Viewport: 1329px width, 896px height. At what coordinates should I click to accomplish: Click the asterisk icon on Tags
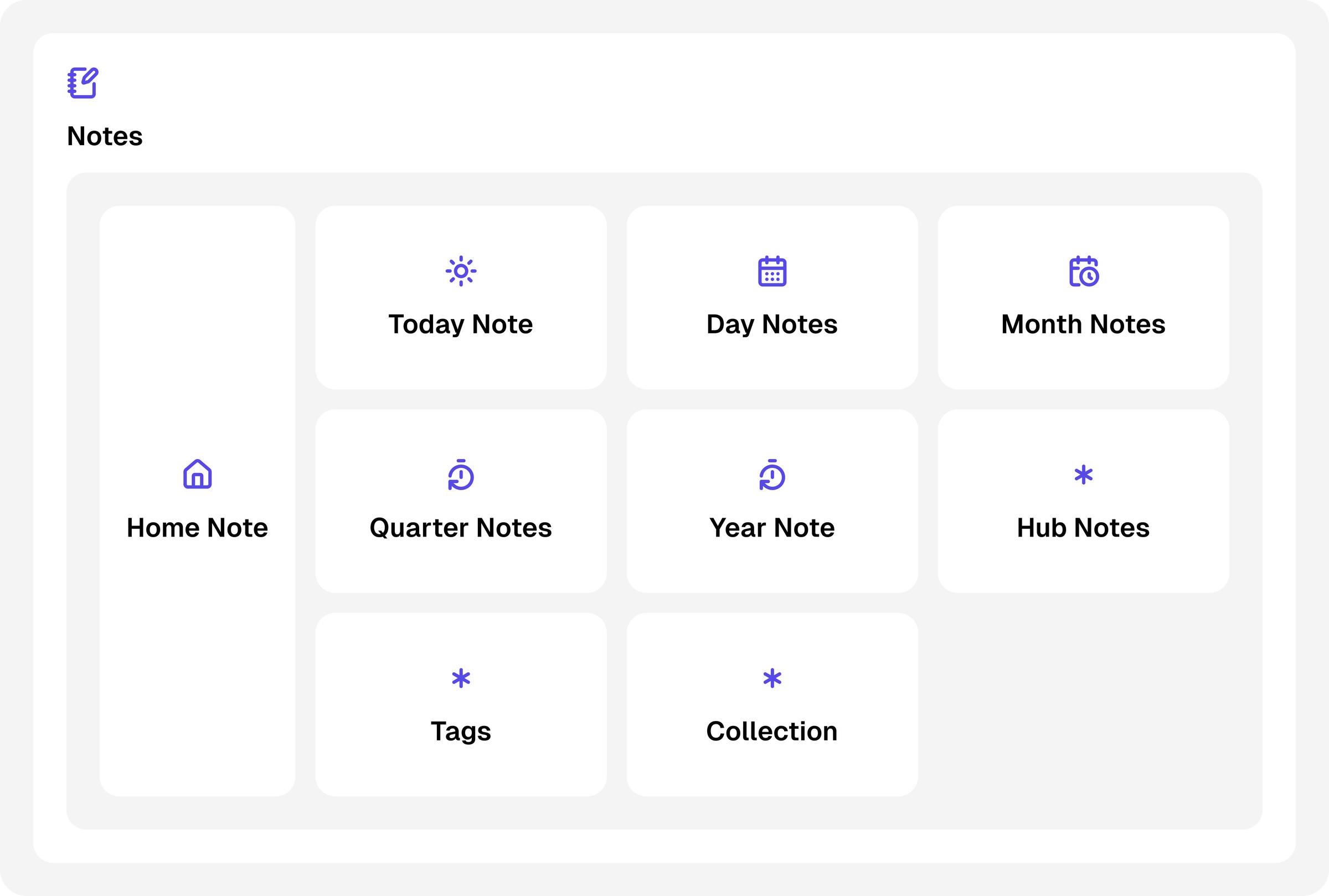461,678
